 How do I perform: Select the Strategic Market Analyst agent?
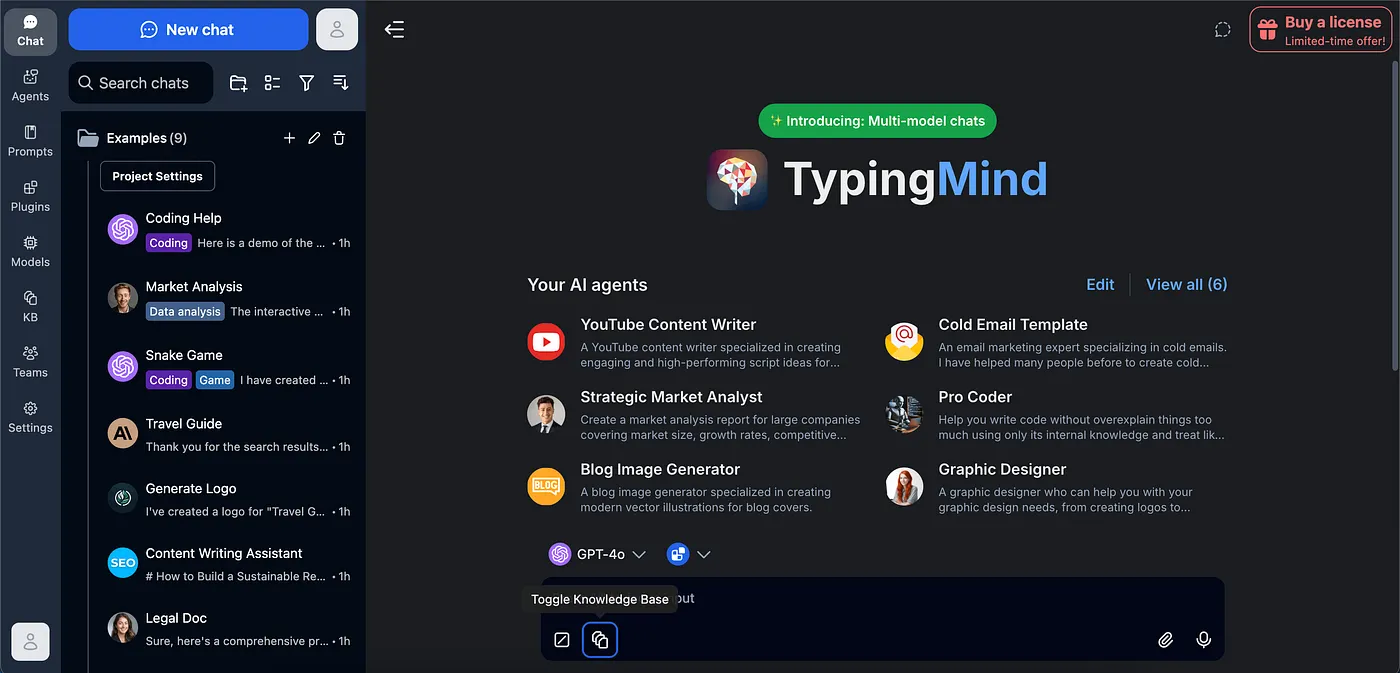click(695, 414)
